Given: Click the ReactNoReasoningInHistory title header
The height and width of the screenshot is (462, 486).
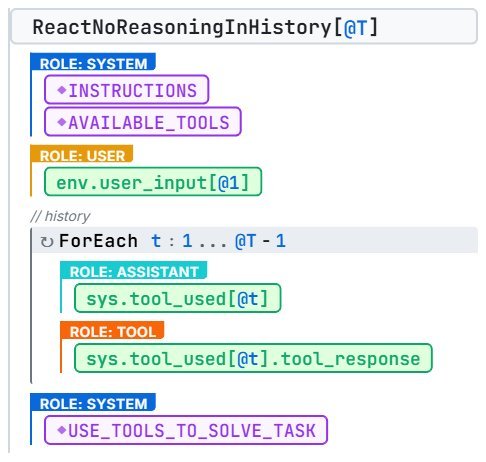Looking at the screenshot, I should (x=244, y=27).
